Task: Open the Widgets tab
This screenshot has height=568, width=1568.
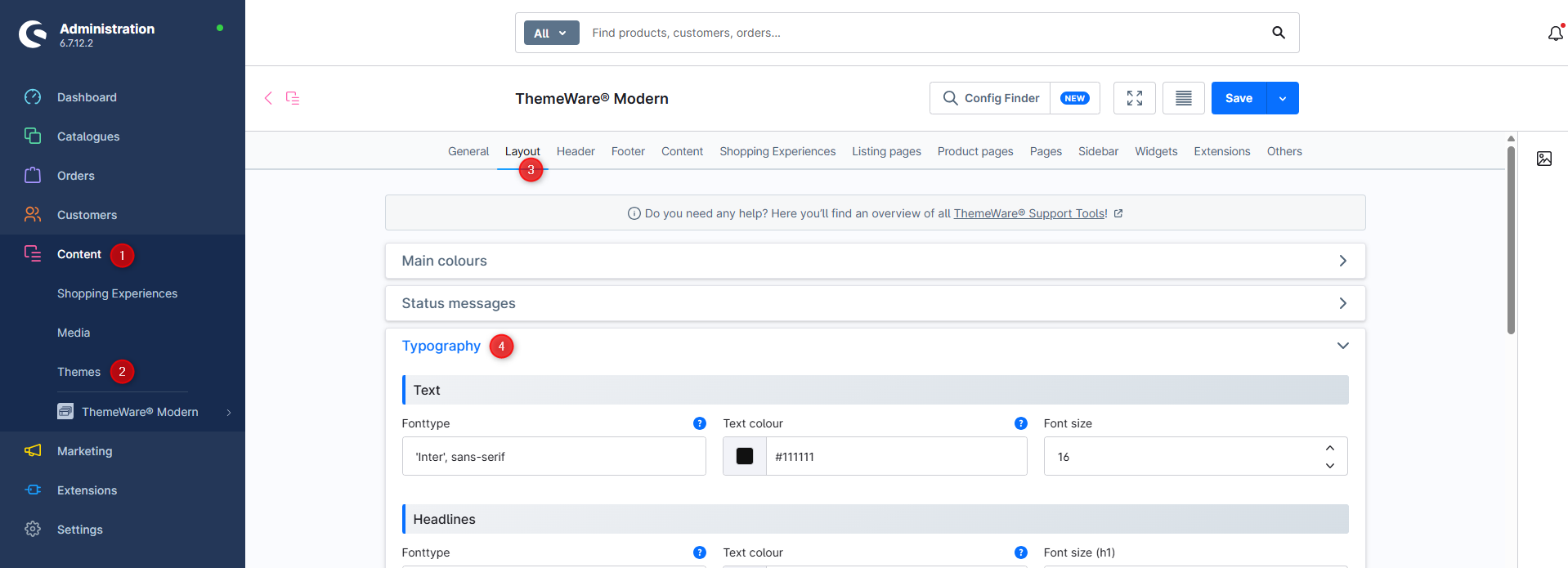Action: 1156,151
